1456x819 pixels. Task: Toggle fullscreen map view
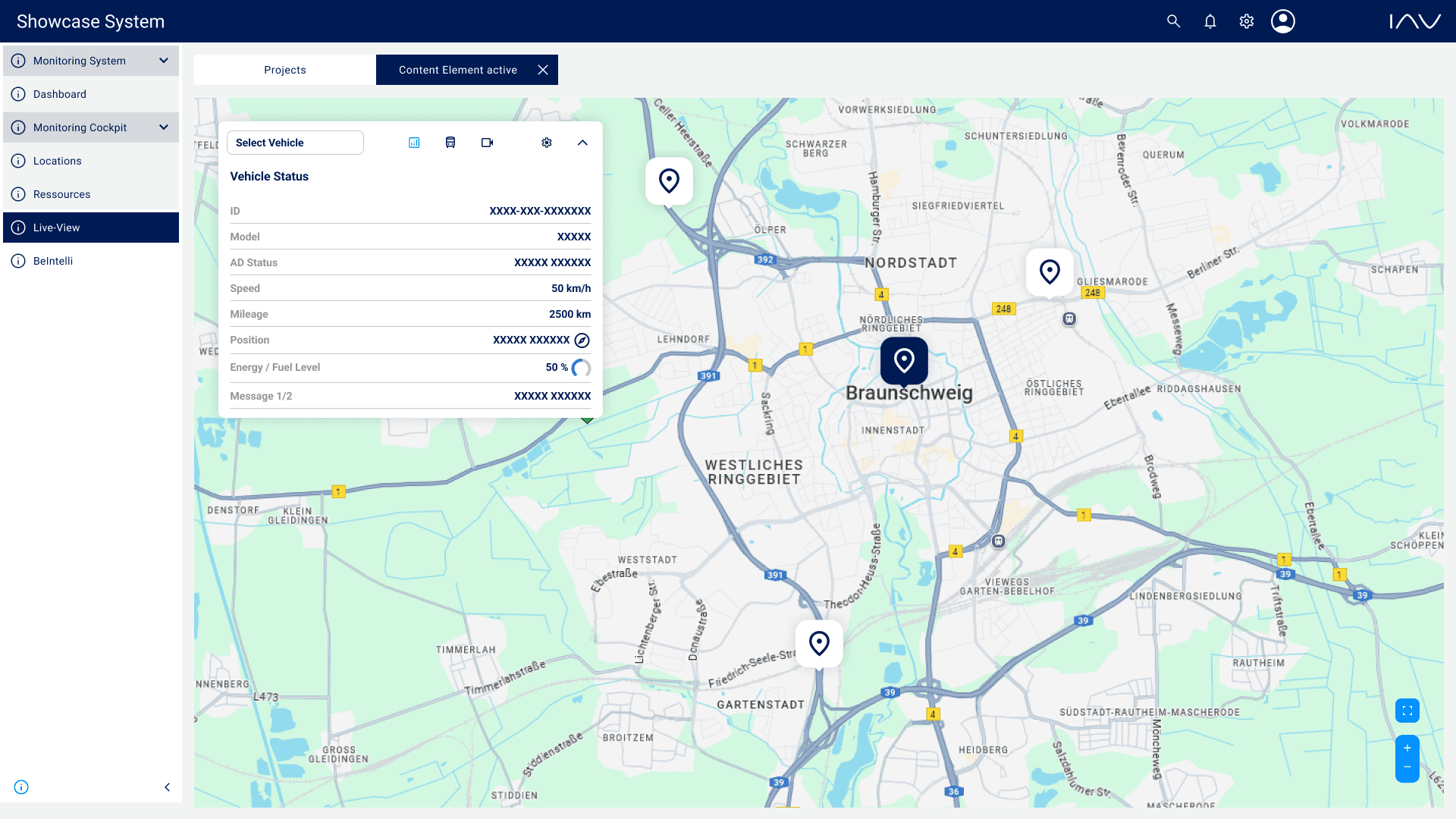(1407, 711)
